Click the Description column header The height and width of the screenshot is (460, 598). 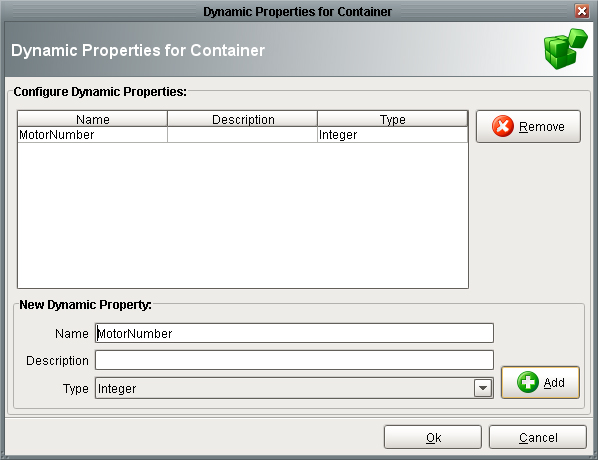[x=243, y=119]
